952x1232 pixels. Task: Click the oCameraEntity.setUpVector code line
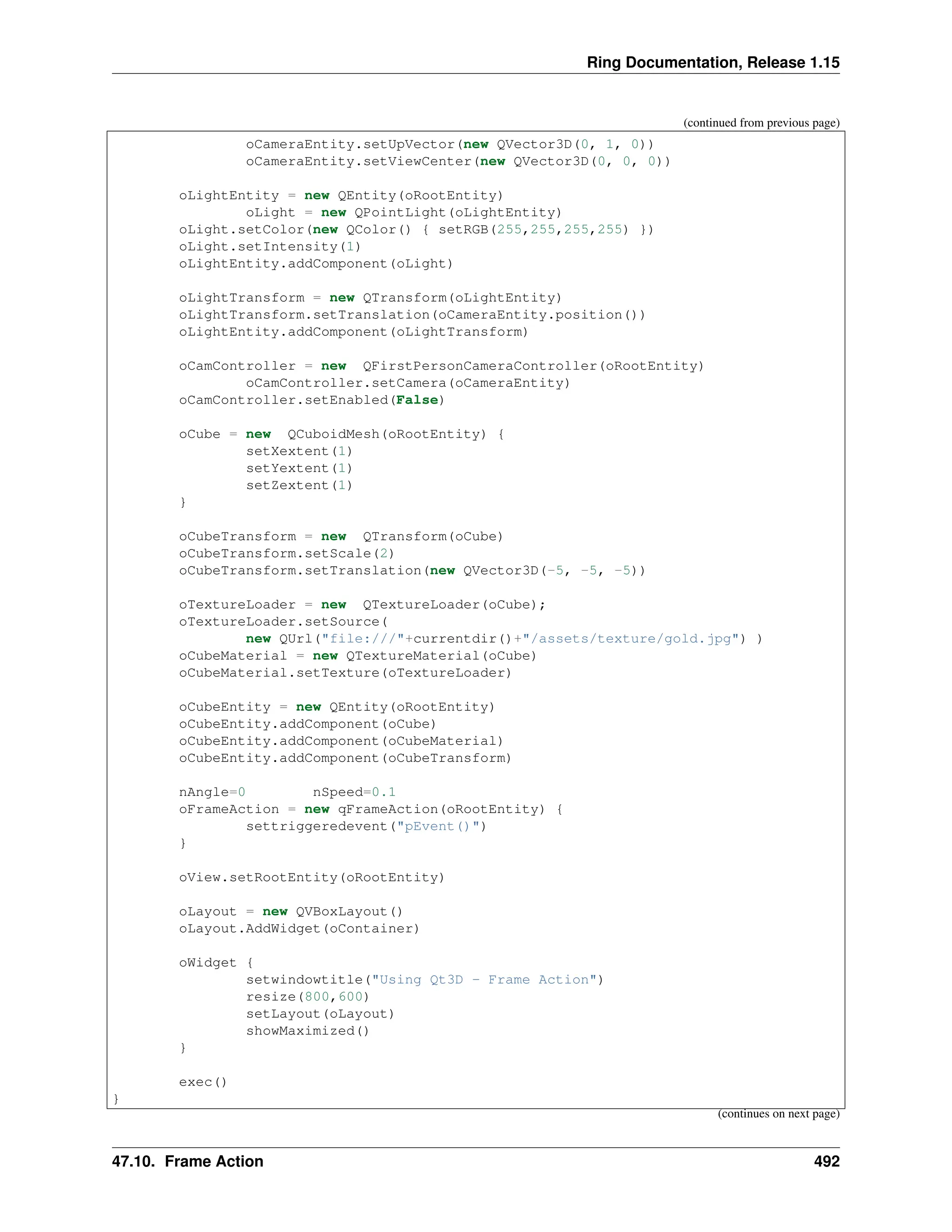449,145
